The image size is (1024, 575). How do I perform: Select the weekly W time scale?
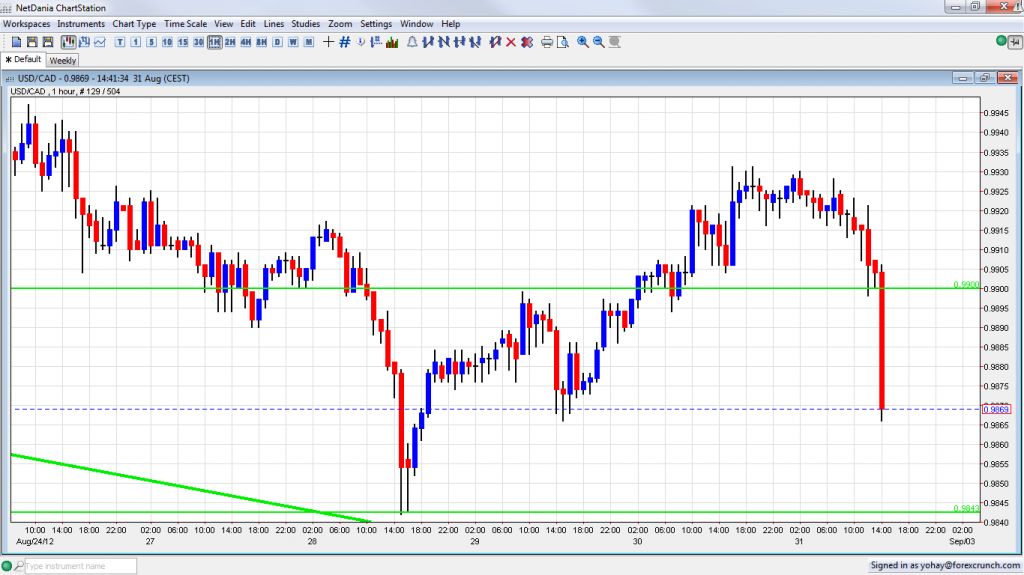[x=293, y=42]
